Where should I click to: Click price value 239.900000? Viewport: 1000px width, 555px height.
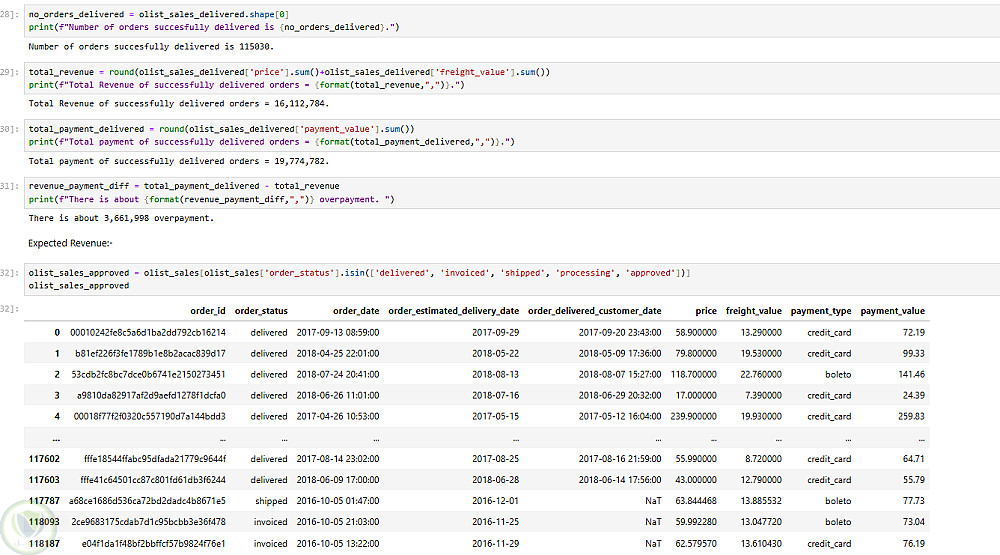[x=694, y=417]
